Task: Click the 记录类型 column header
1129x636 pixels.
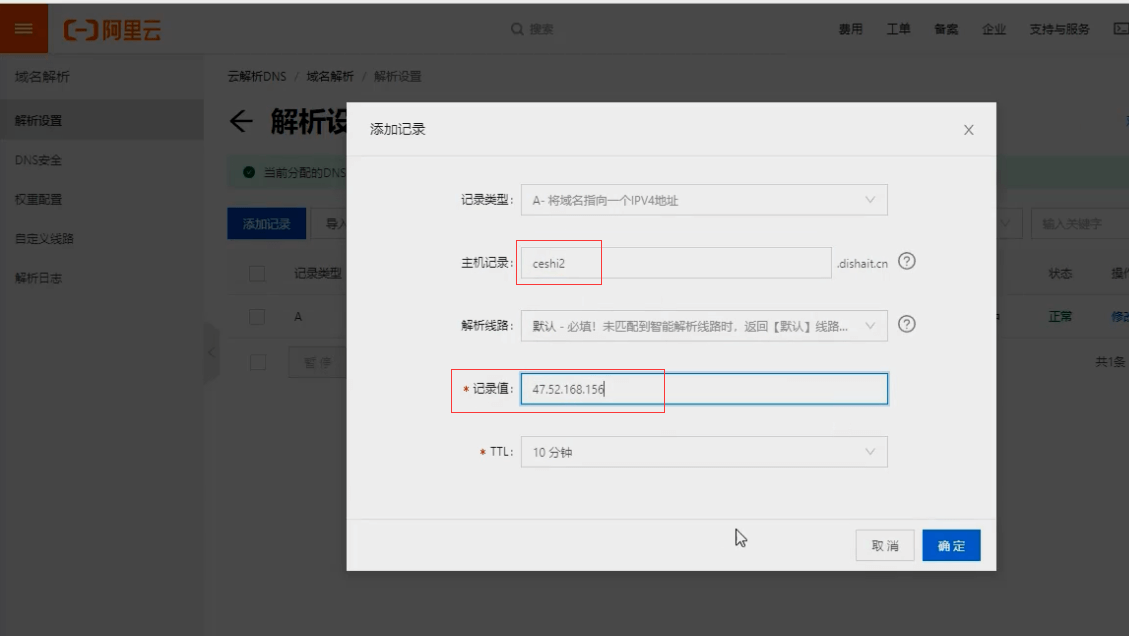Action: pyautogui.click(x=318, y=274)
